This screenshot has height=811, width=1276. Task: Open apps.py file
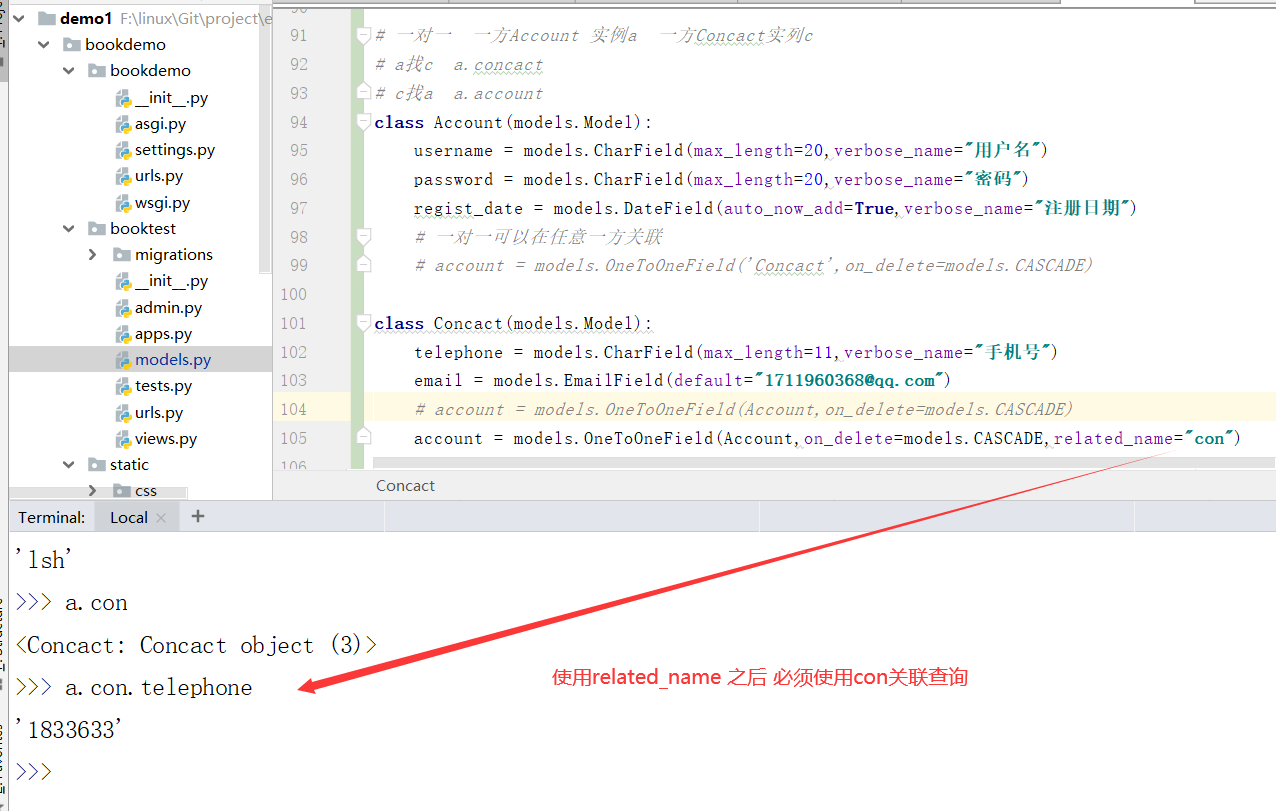[163, 333]
